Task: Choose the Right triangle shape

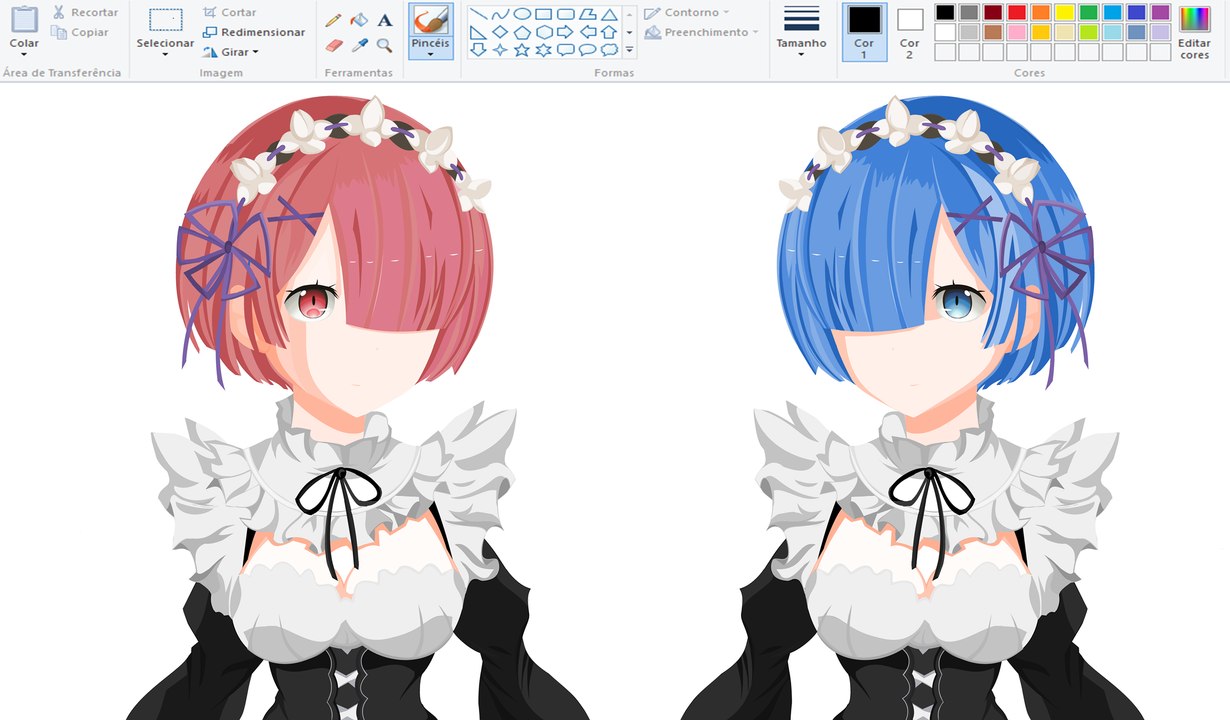Action: pyautogui.click(x=478, y=32)
